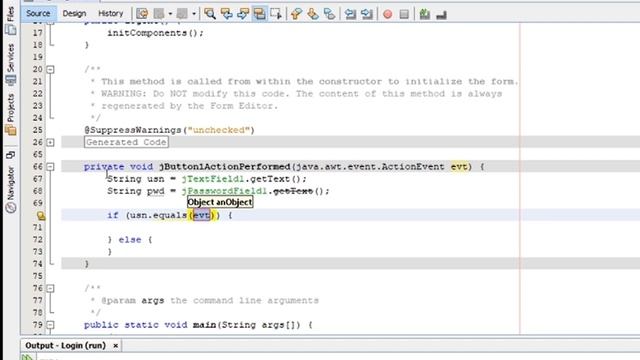Click Find Previous Occurrence icon

[x=226, y=14]
